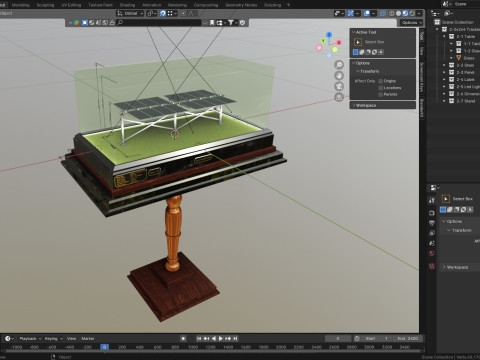Click the search field in the asset bar

click(x=159, y=22)
